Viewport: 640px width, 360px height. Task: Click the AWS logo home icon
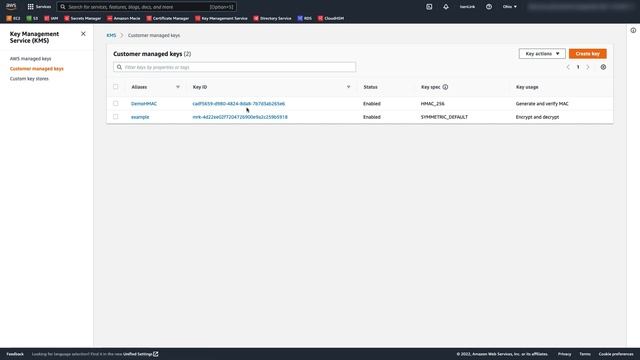tap(11, 6)
